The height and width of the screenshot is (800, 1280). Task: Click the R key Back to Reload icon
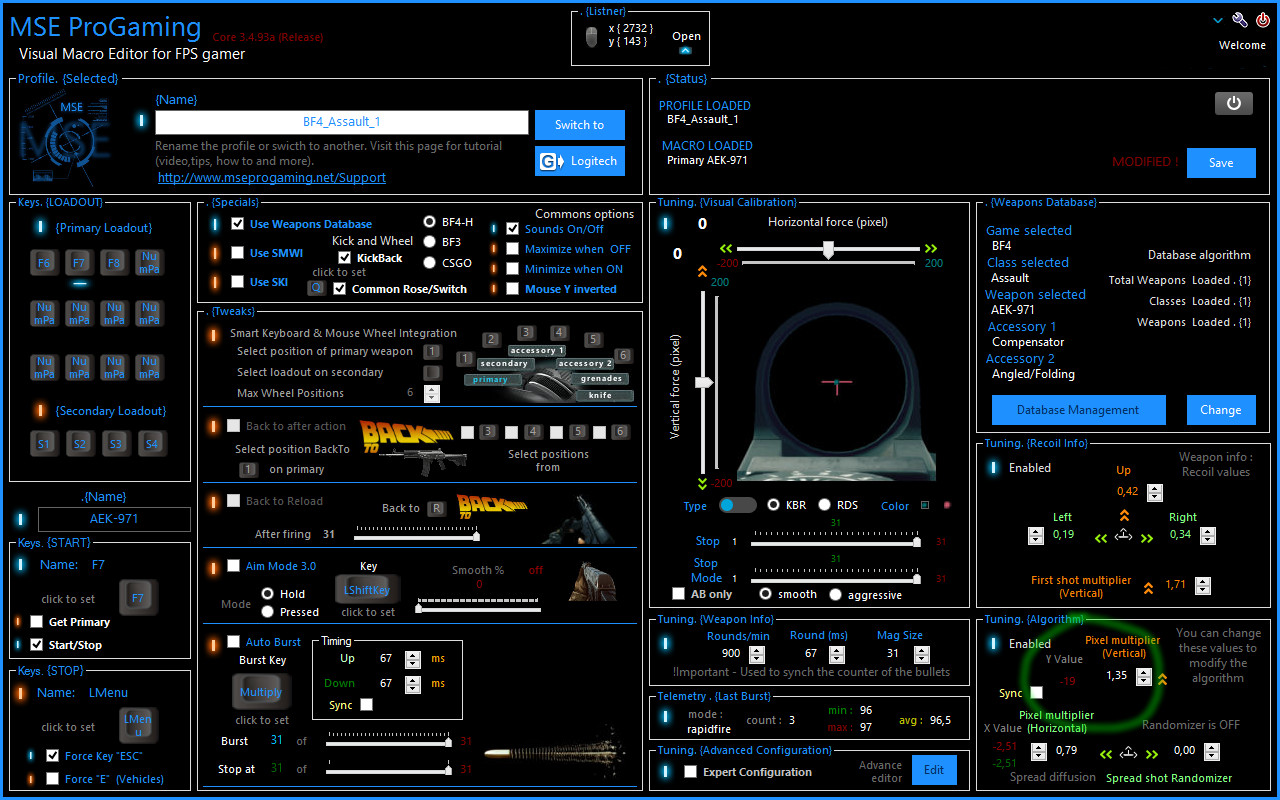[x=436, y=508]
